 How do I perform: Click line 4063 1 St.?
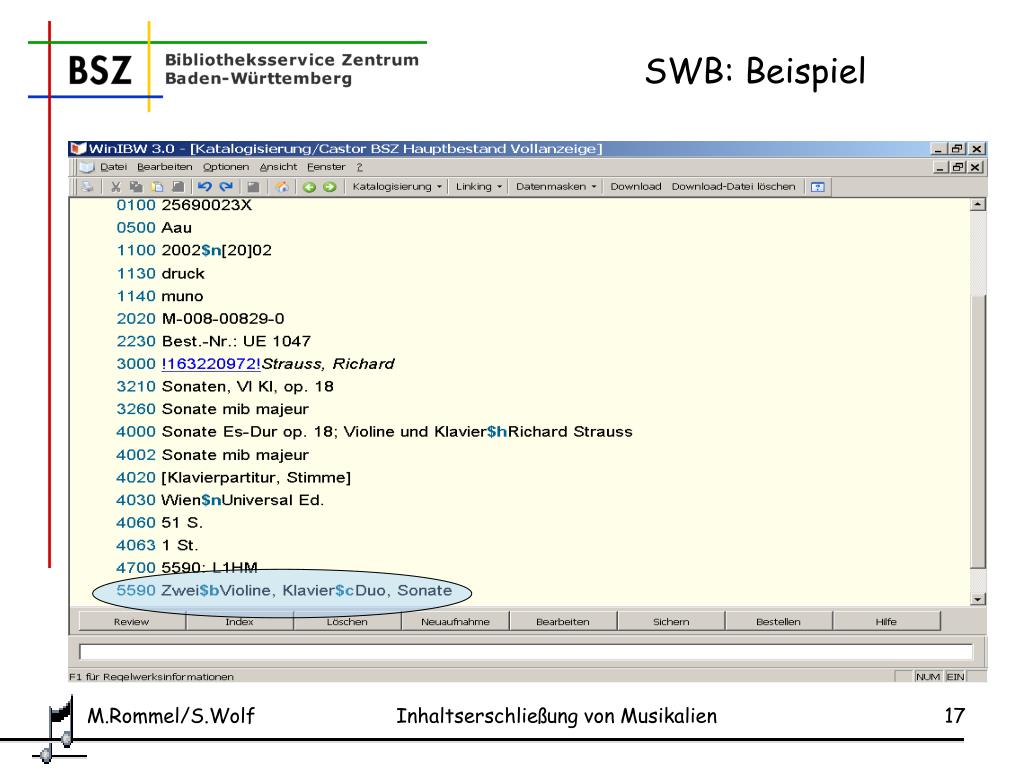157,545
